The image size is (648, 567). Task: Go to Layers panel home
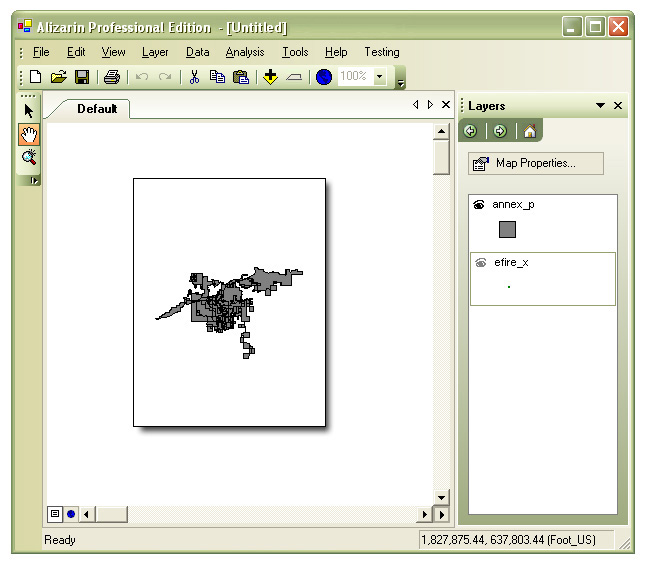(x=530, y=131)
